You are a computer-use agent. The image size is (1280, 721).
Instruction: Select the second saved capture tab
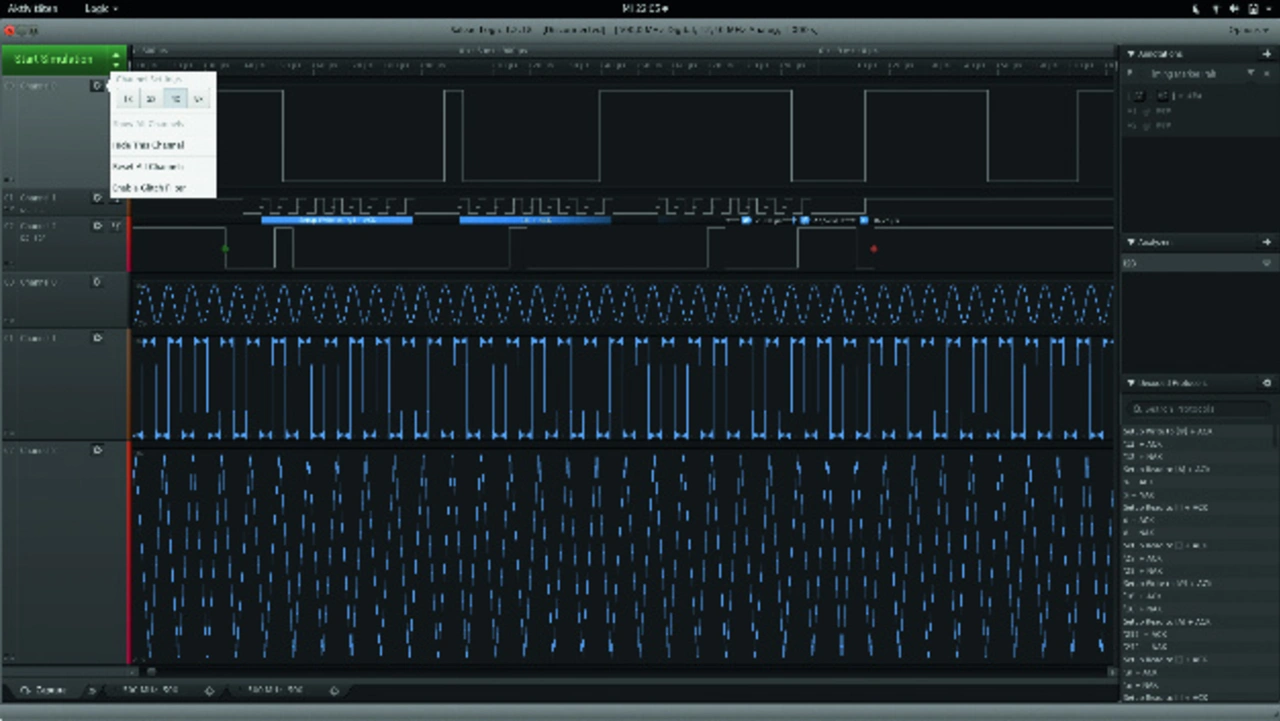click(275, 690)
